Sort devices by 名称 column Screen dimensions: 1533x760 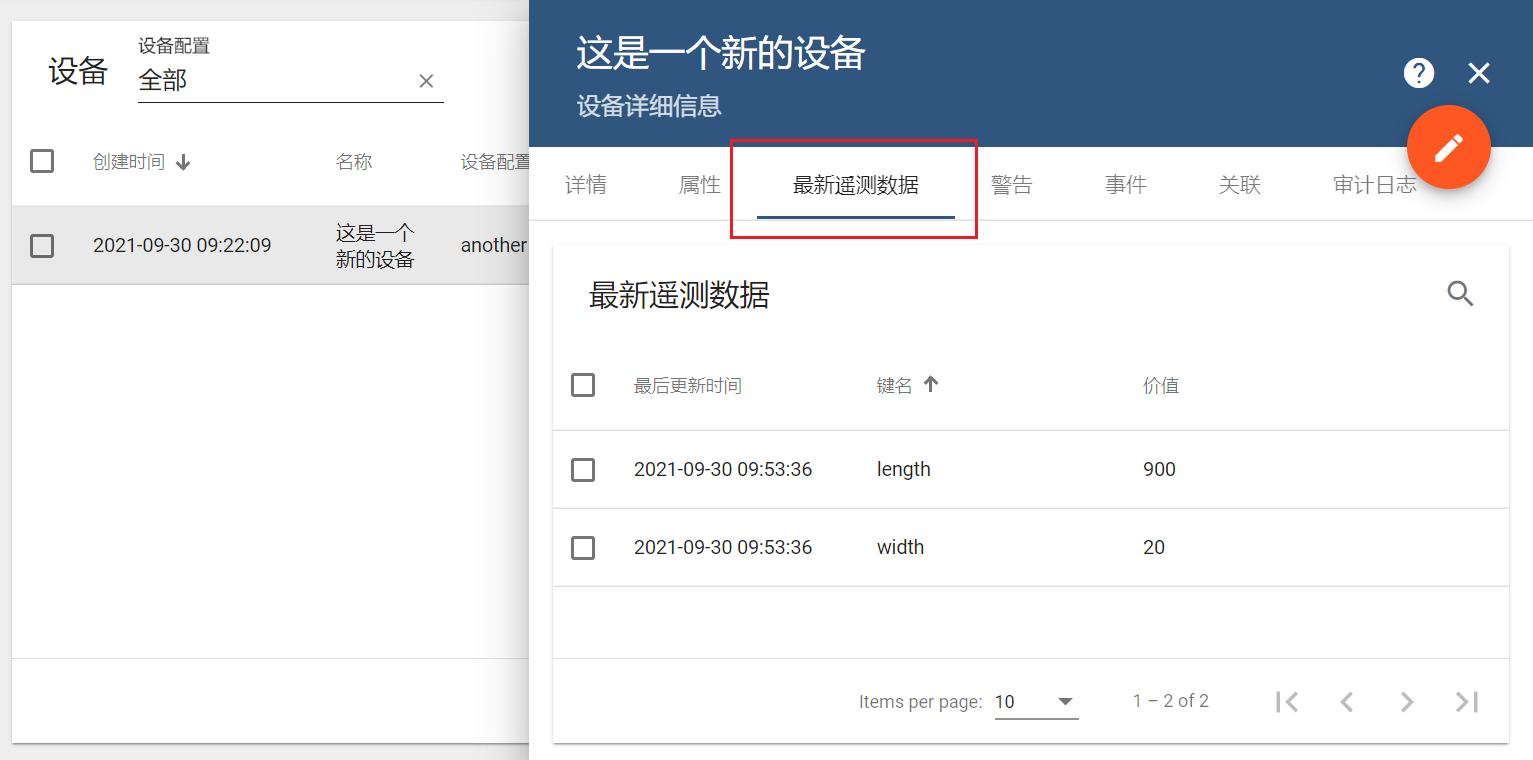pos(354,162)
